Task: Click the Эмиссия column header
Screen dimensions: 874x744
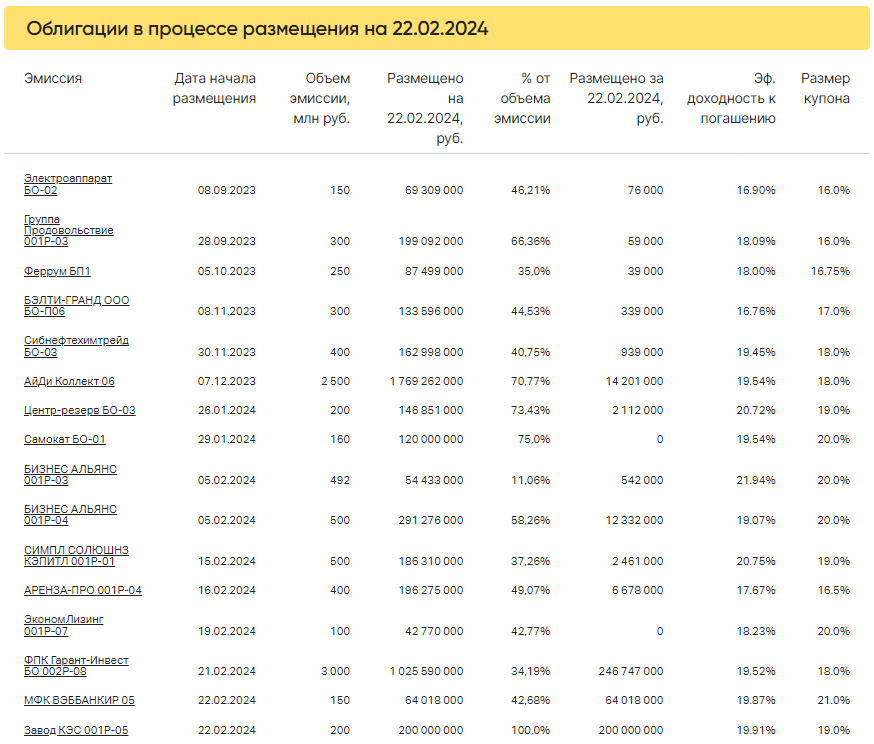Action: click(53, 79)
